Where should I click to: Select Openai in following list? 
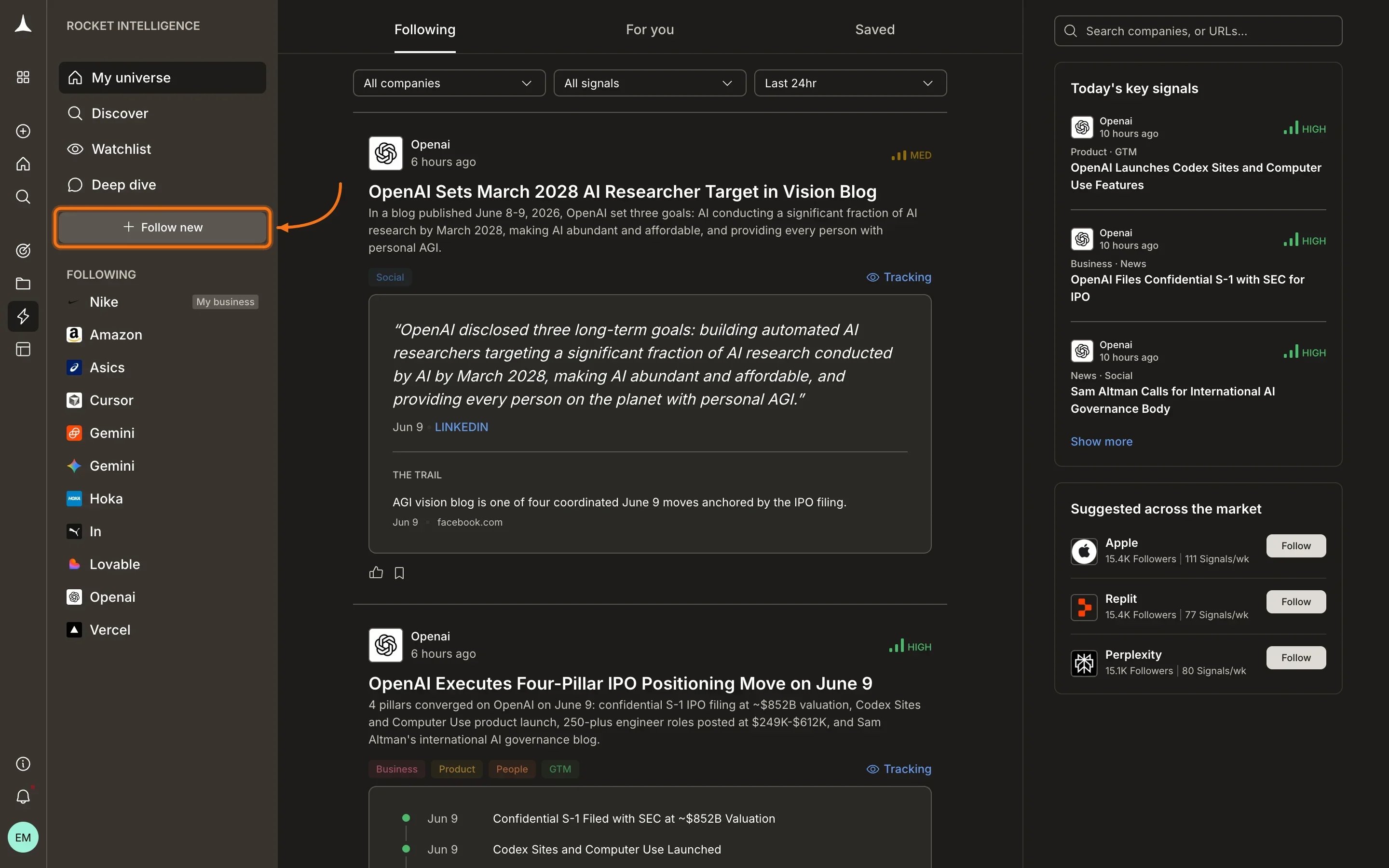(x=163, y=597)
